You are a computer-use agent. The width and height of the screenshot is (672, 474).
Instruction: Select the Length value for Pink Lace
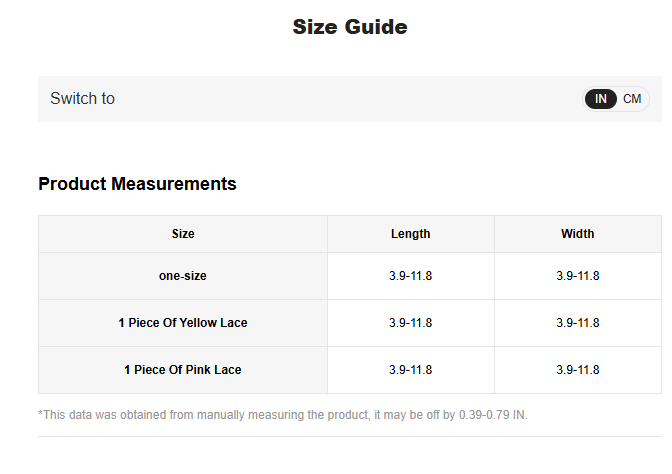coord(410,370)
